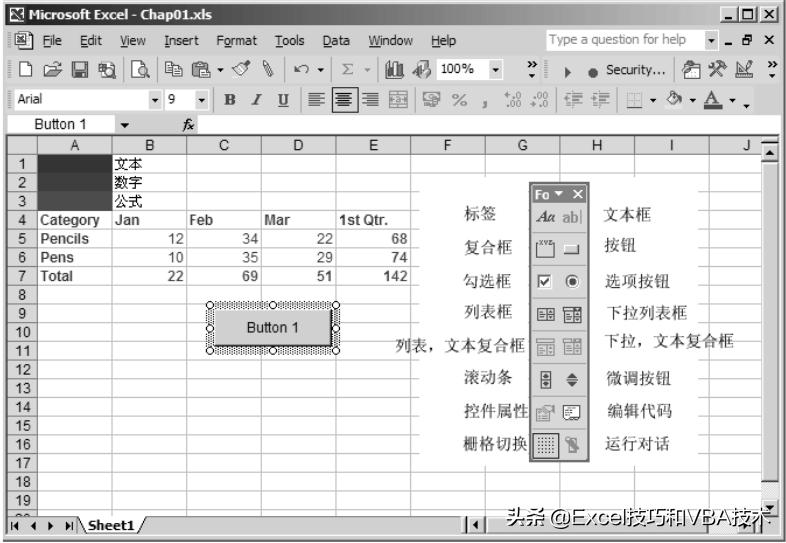
Task: Toggle Underline formatting
Action: [x=283, y=100]
